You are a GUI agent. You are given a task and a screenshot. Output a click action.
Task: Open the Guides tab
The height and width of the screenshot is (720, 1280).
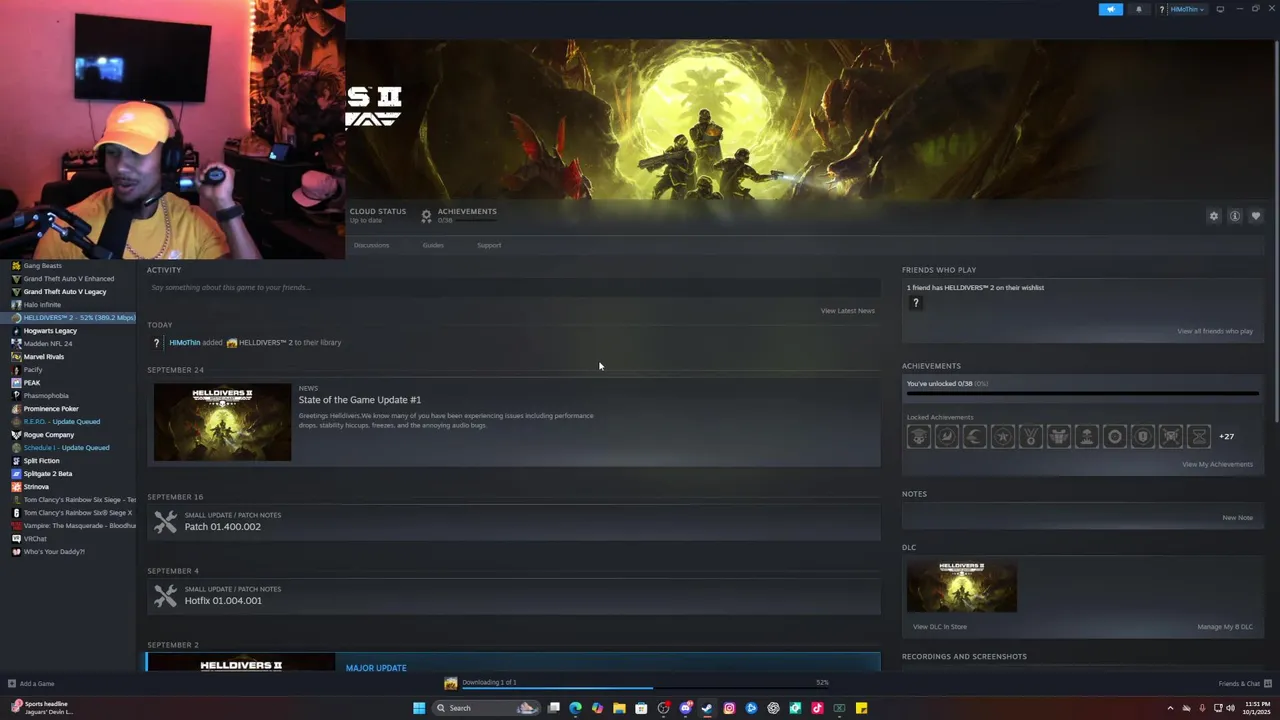point(433,245)
